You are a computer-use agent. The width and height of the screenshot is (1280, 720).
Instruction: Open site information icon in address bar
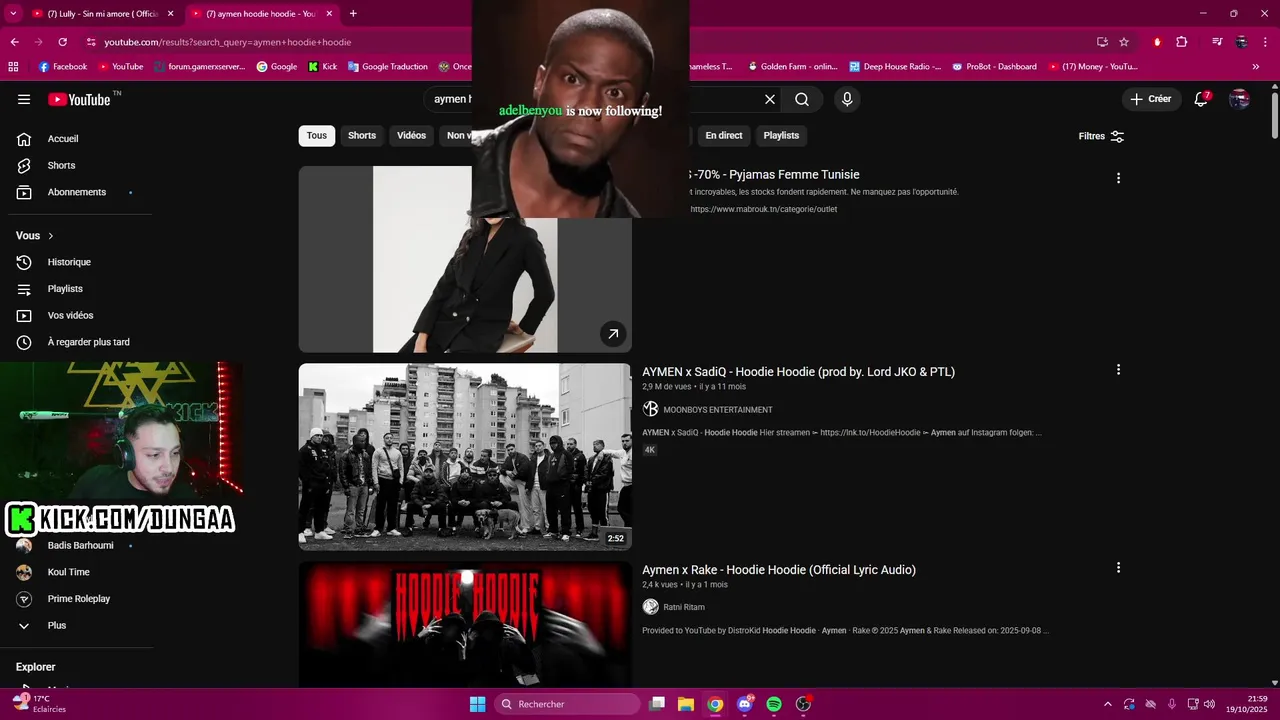[91, 42]
